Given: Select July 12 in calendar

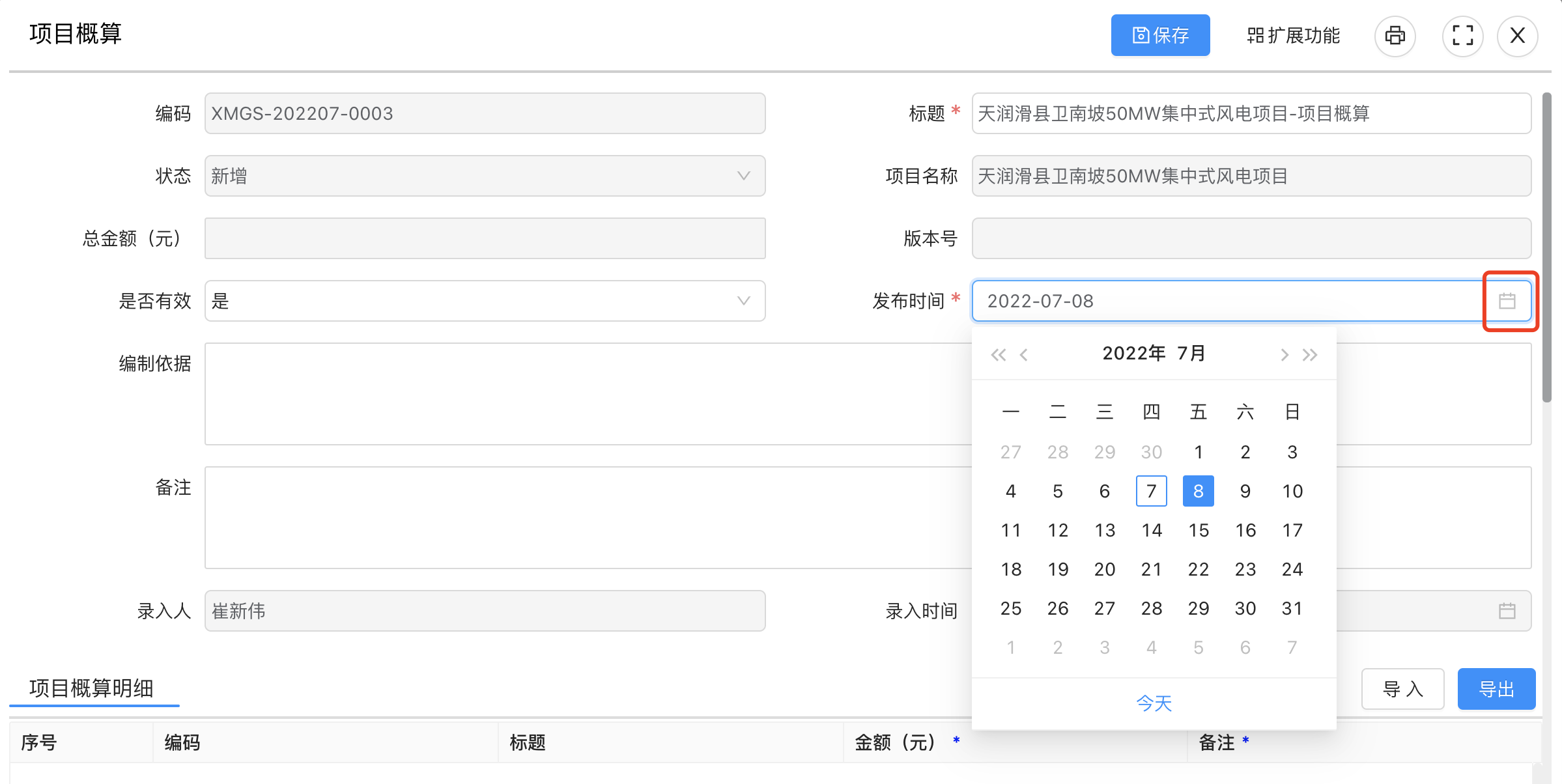Looking at the screenshot, I should click(x=1057, y=530).
